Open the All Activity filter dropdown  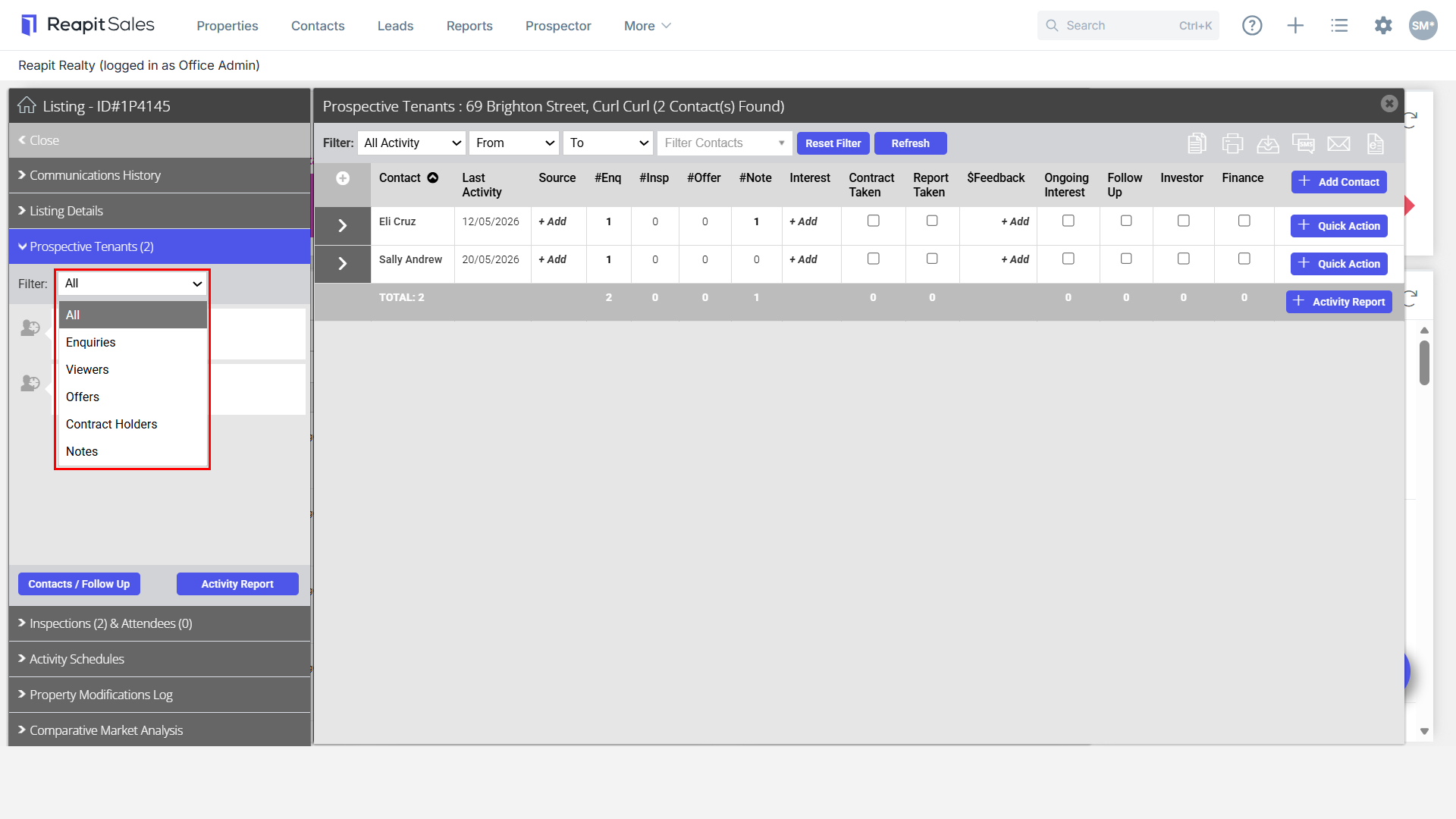pyautogui.click(x=412, y=143)
